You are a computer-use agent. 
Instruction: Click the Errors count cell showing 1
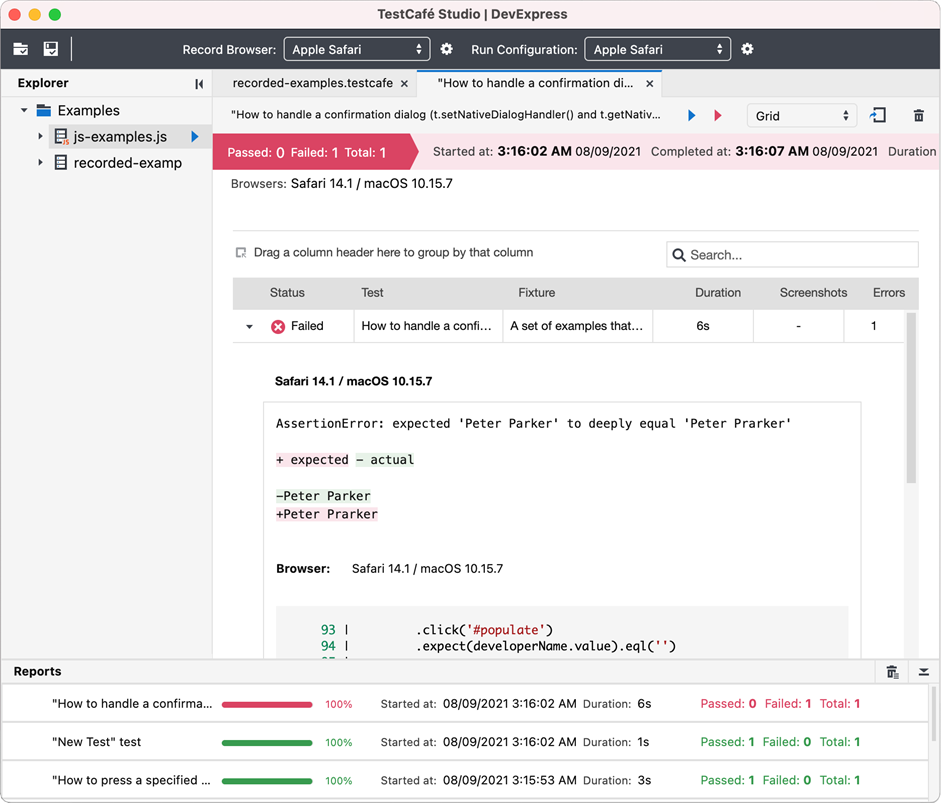tap(874, 326)
